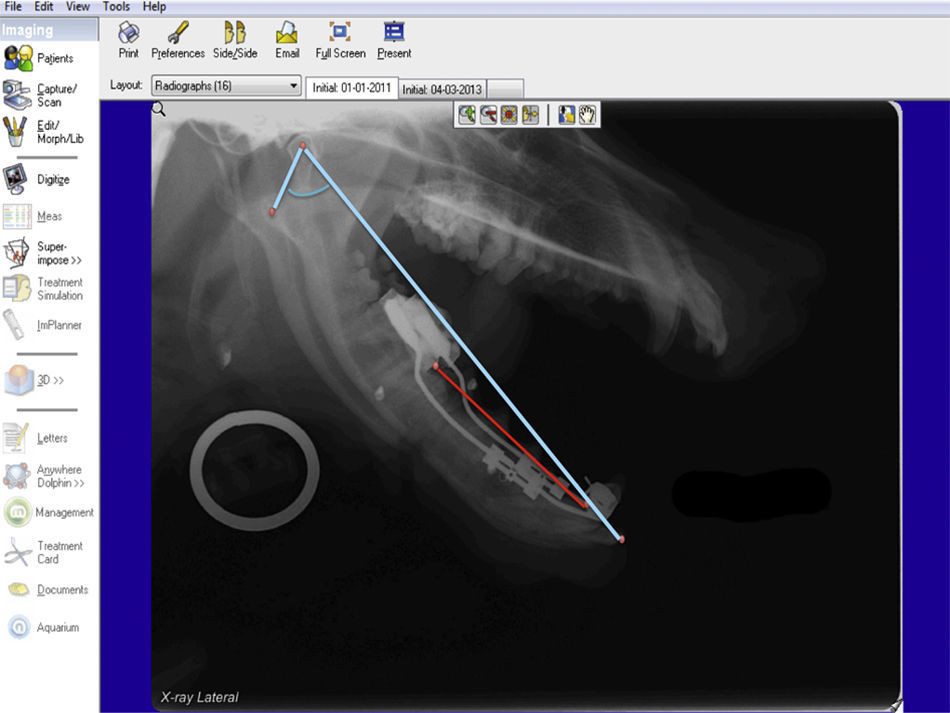Open the Layout dropdown showing Radiographs (16)
The width and height of the screenshot is (950, 713).
tap(226, 86)
